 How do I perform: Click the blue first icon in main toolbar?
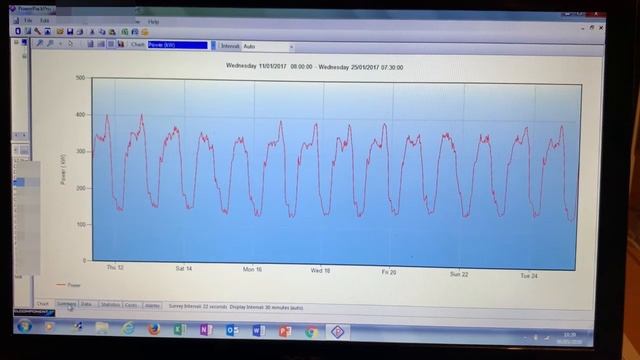pos(18,31)
